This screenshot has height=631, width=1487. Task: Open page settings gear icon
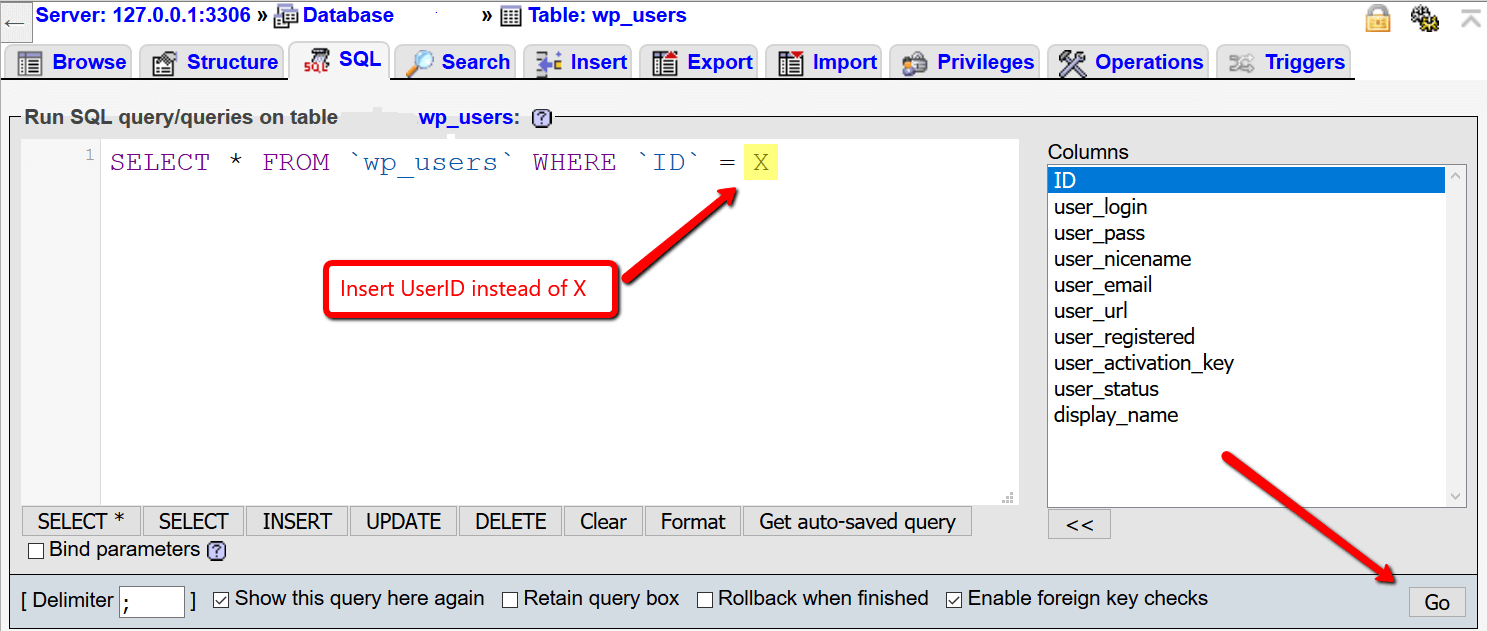pos(1424,18)
